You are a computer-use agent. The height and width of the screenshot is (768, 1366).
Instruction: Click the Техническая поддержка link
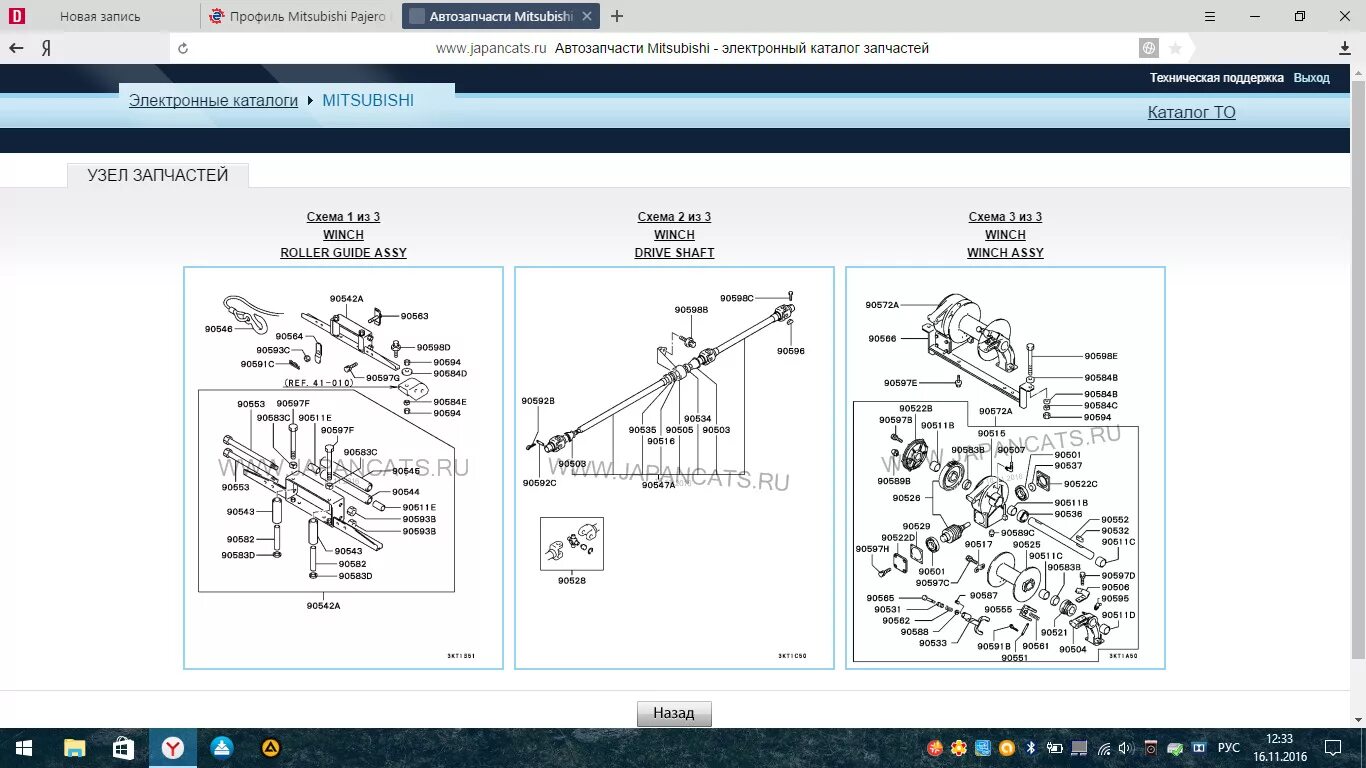[x=1217, y=78]
